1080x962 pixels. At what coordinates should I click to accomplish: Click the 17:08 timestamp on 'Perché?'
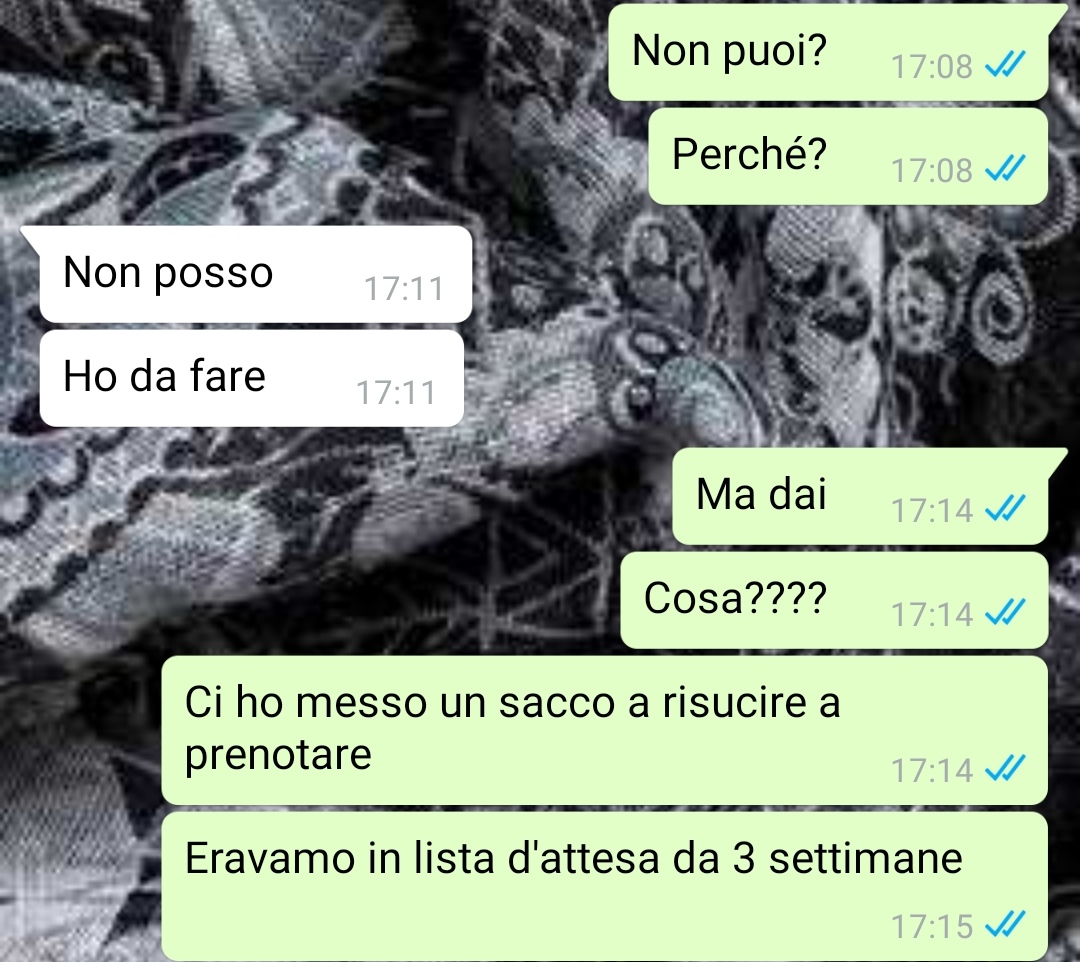(932, 170)
